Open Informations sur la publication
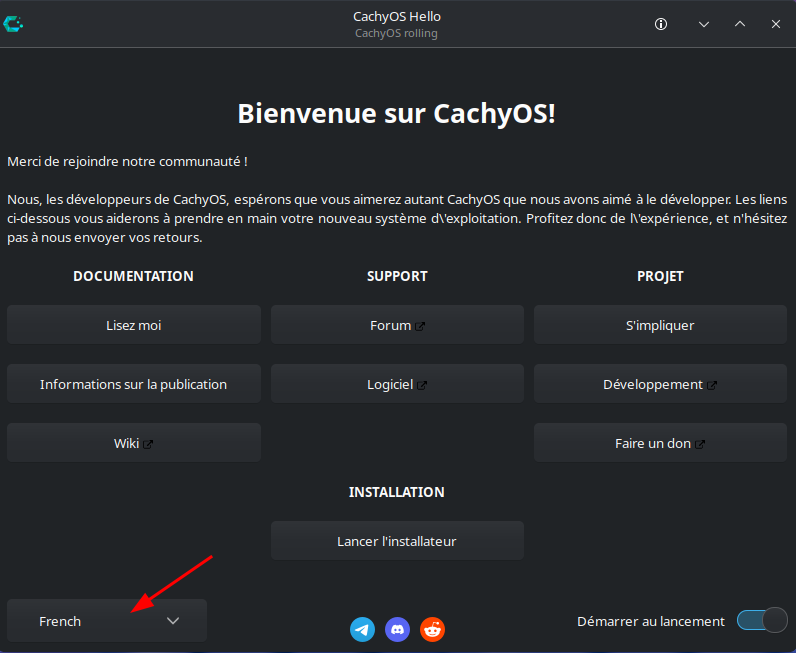 point(134,384)
